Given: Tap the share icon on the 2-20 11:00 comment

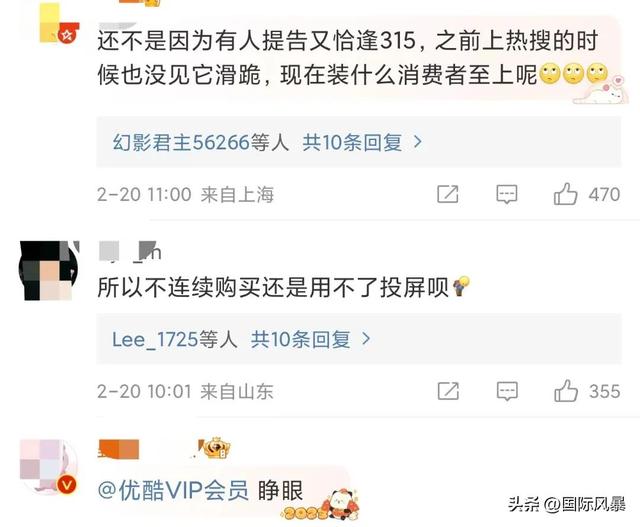Looking at the screenshot, I should (x=448, y=194).
